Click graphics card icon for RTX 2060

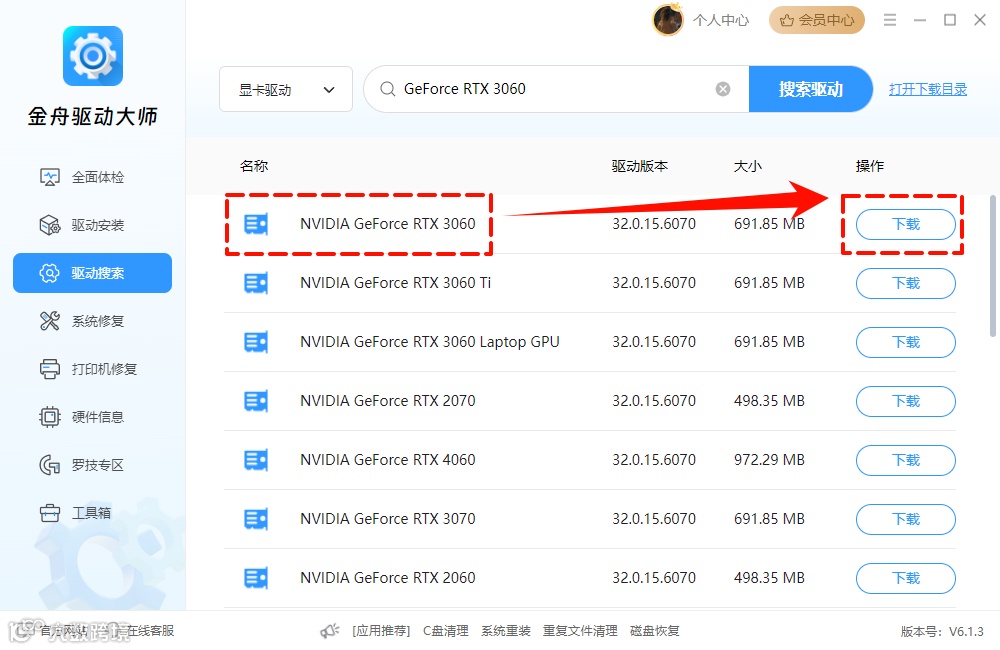(256, 578)
